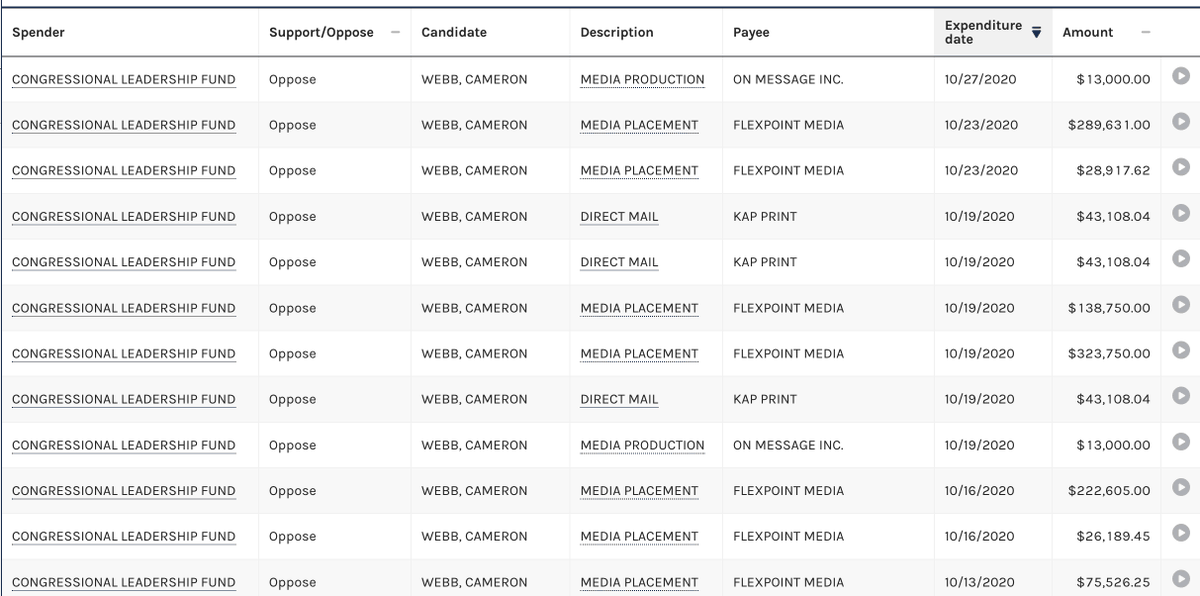Expand the $289,631.00 expenditure row arrow
1200x596 pixels.
point(1181,121)
